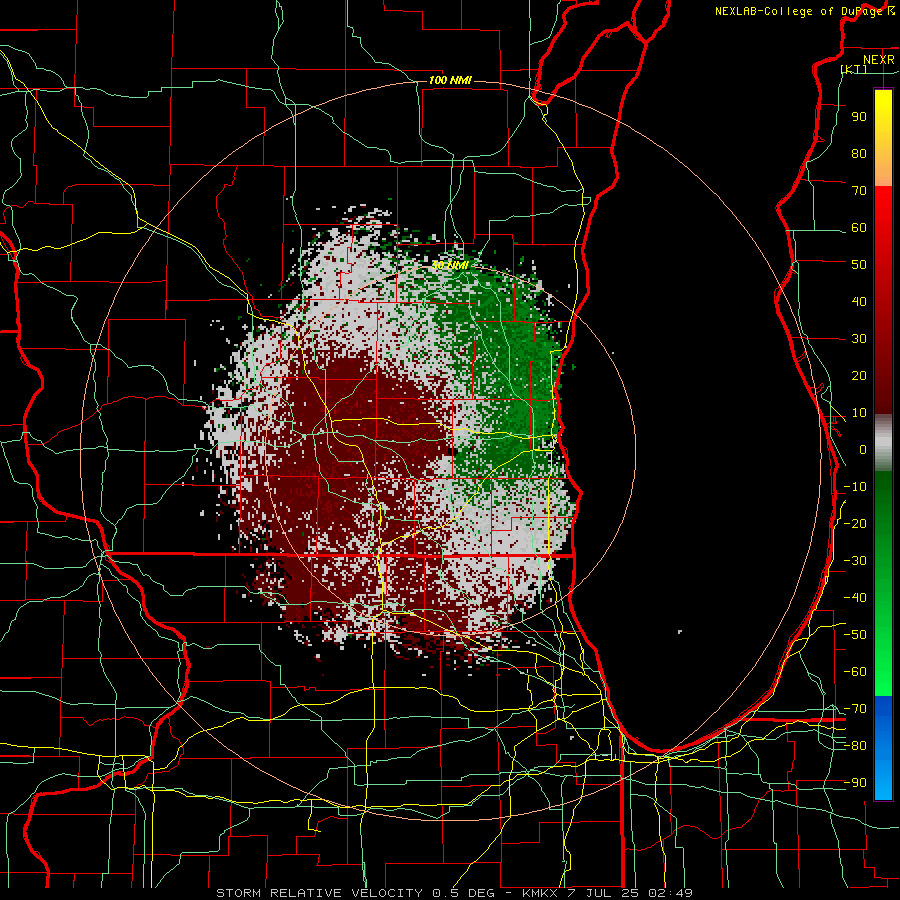Screen dimensions: 900x900
Task: Select the positive 80 scale label
Action: point(859,153)
